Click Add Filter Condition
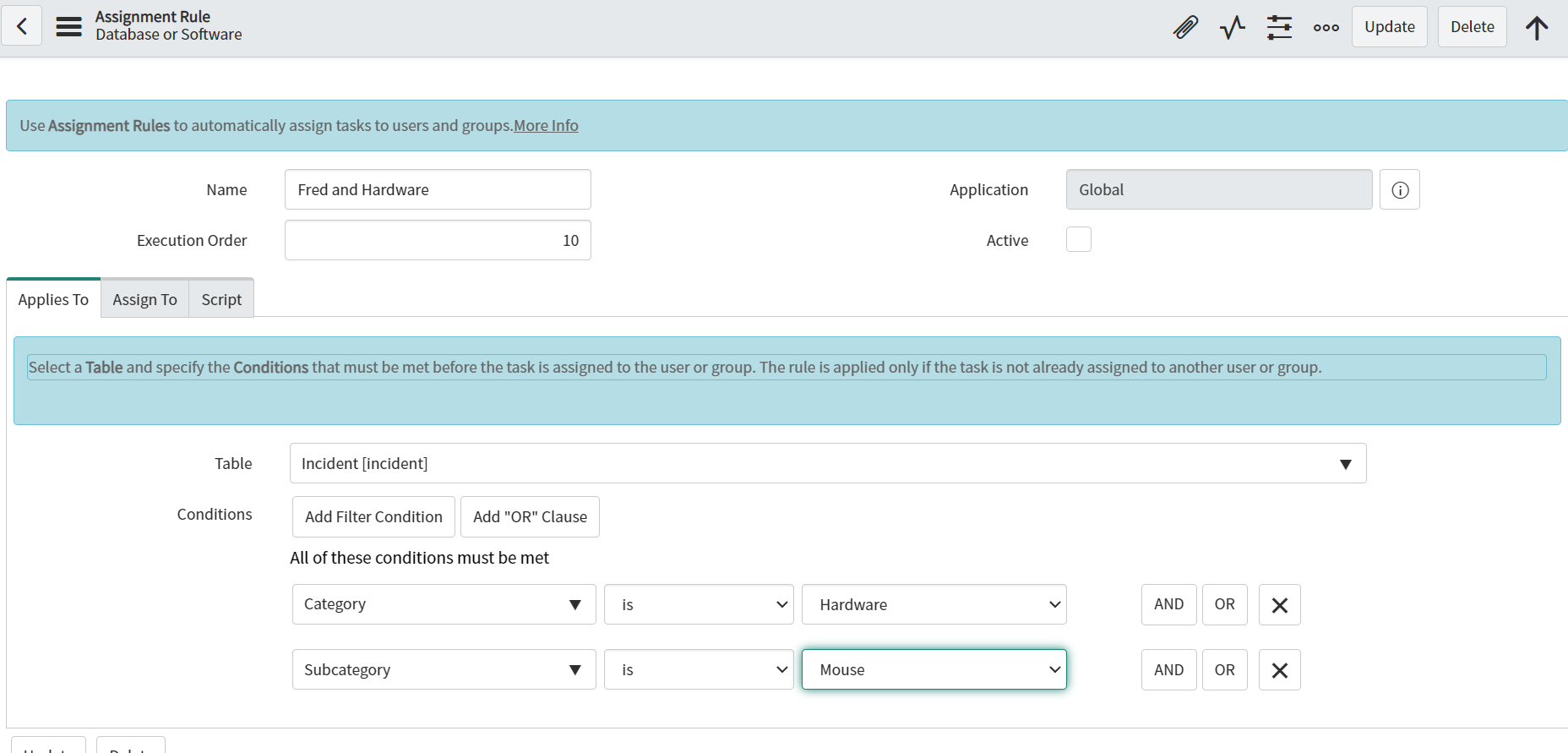The image size is (1568, 753). (373, 516)
